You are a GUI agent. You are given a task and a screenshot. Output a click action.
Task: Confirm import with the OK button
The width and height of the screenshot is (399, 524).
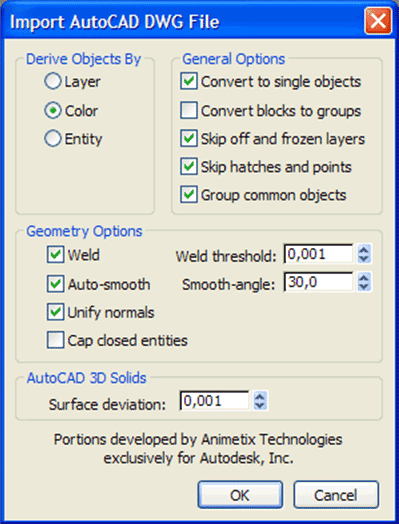pos(240,495)
